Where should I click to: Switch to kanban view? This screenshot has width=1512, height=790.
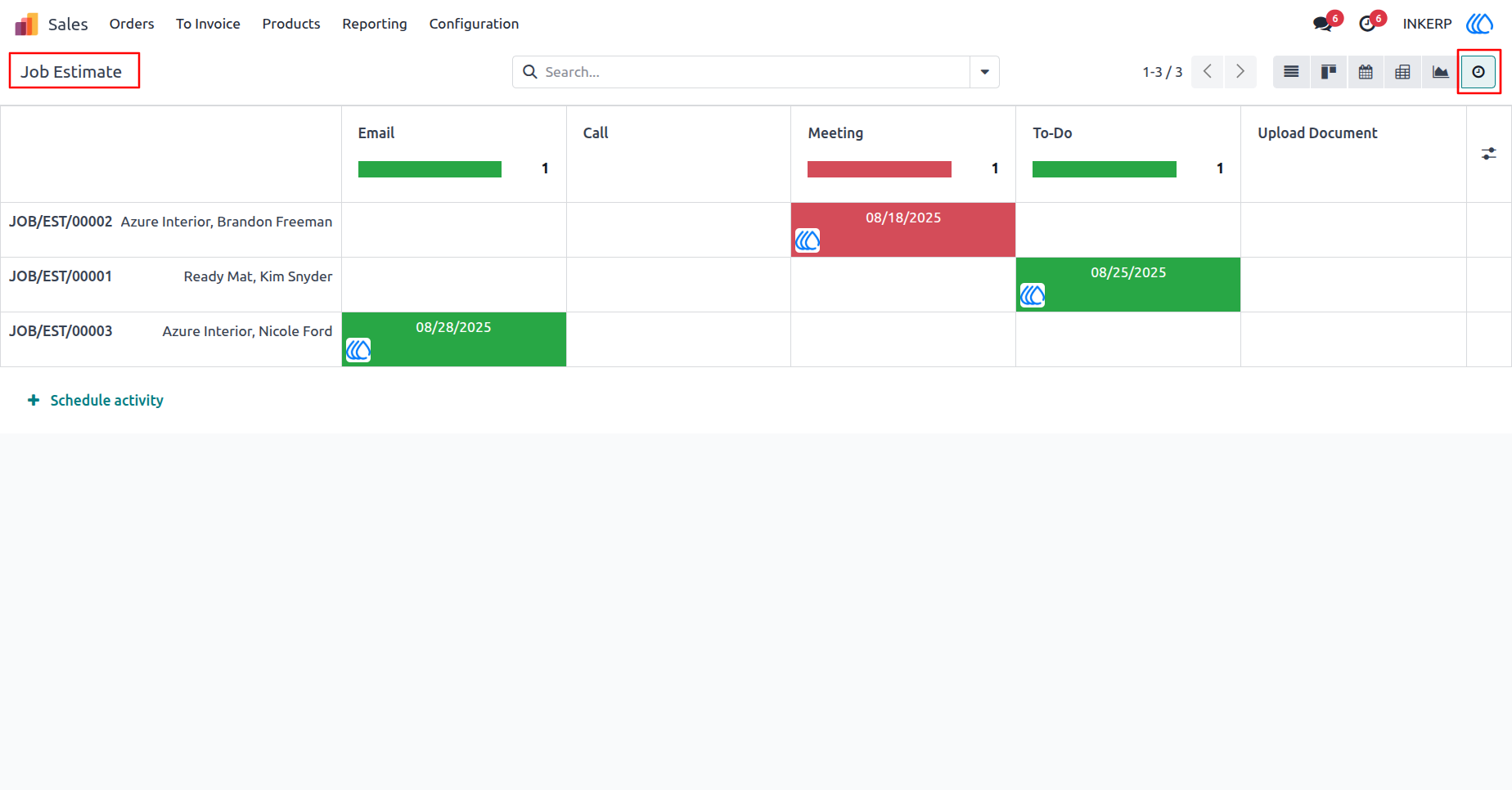coord(1329,72)
